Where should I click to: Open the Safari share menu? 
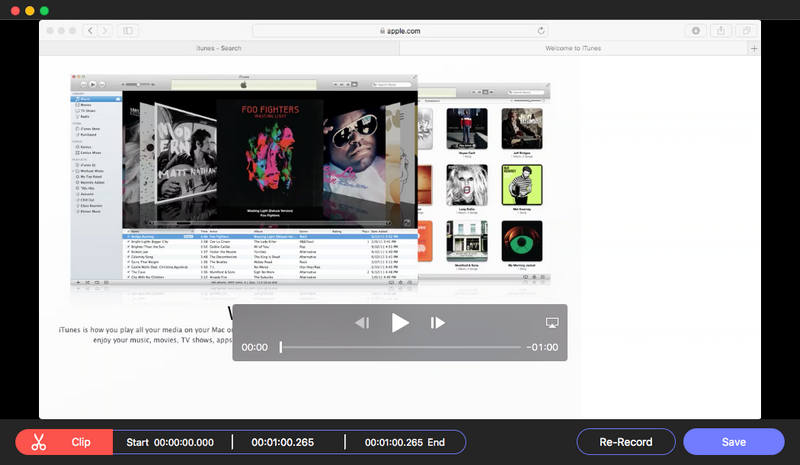[720, 31]
